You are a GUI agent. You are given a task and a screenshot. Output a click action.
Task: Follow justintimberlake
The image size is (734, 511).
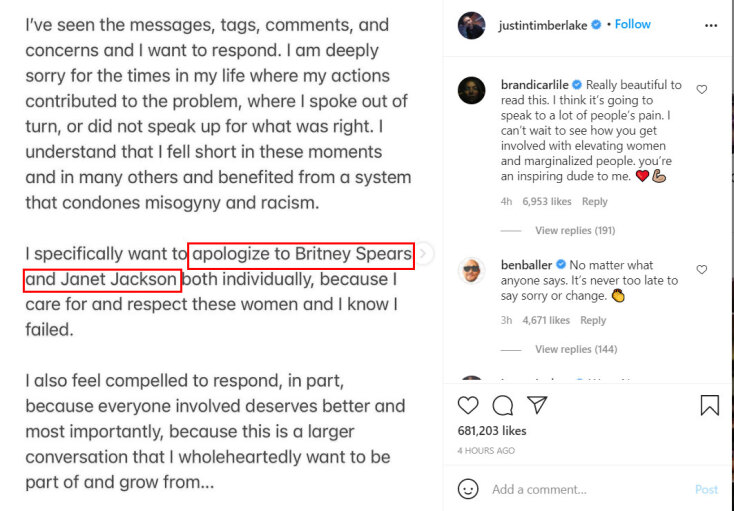(x=633, y=25)
